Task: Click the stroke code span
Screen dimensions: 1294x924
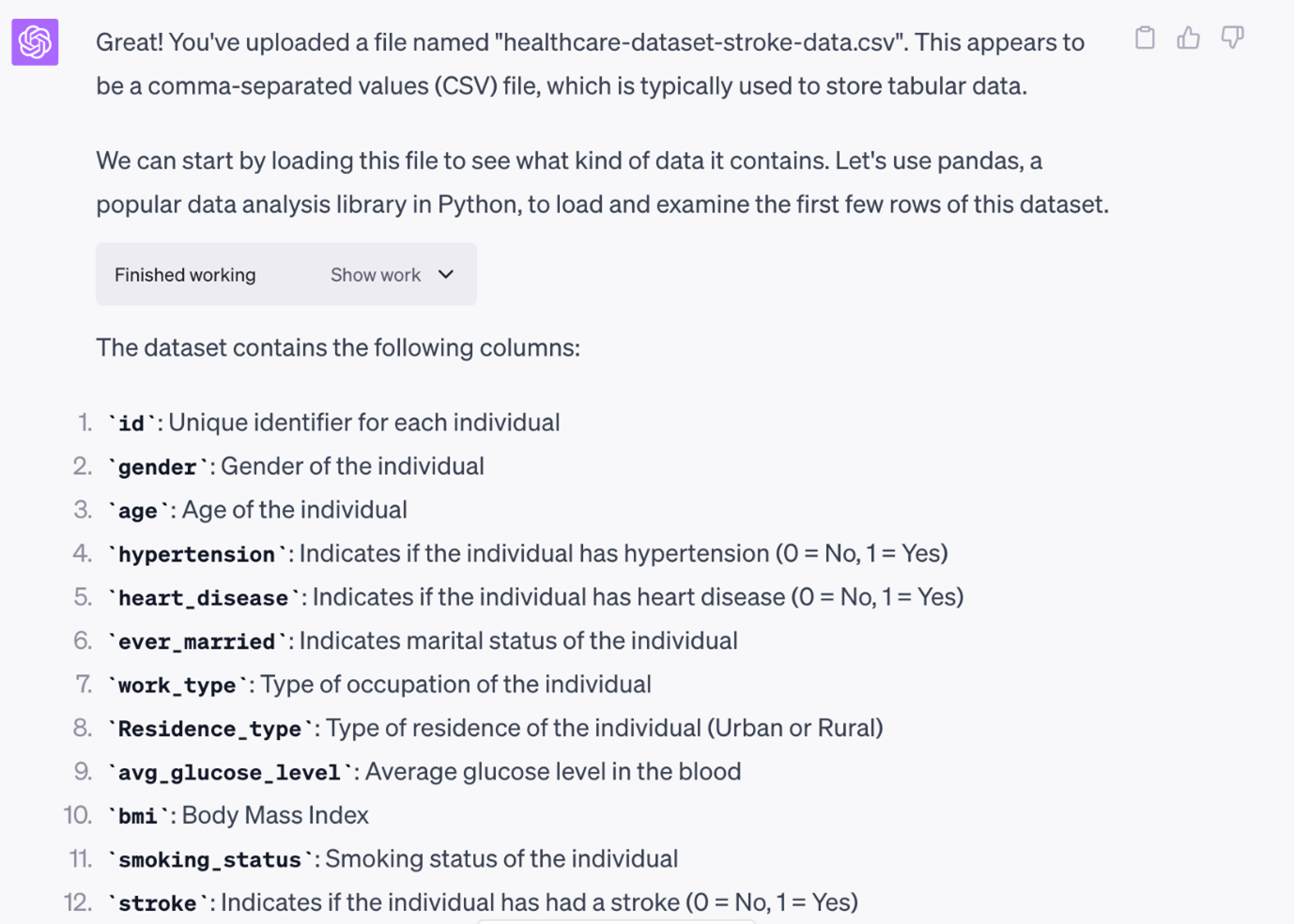Action: [156, 903]
